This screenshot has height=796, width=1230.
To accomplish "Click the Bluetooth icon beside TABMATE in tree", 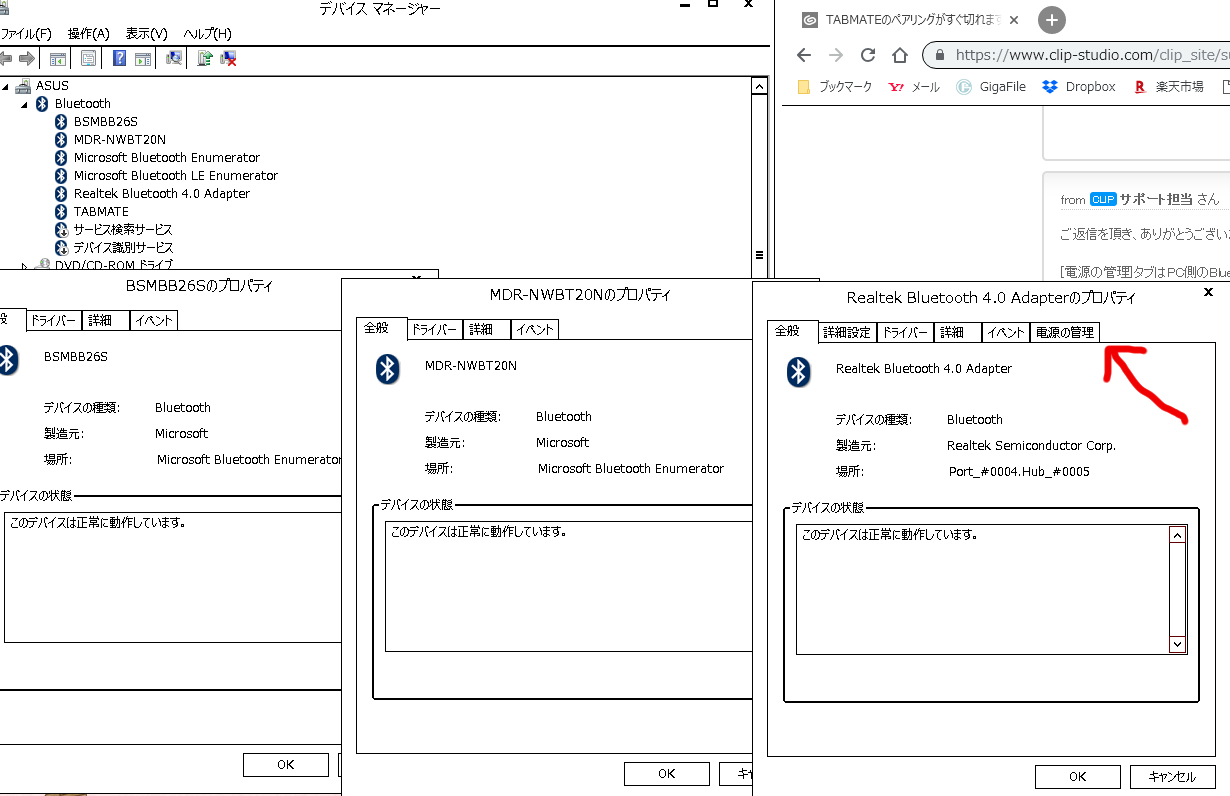I will [x=62, y=212].
